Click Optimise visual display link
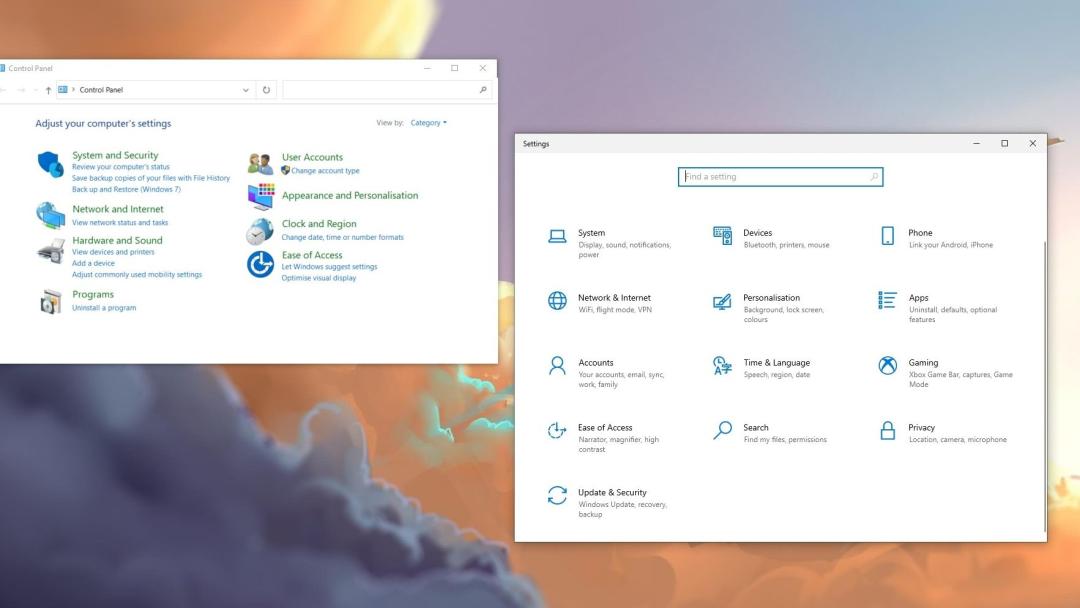Screen dimensions: 1080x608 click(318, 278)
